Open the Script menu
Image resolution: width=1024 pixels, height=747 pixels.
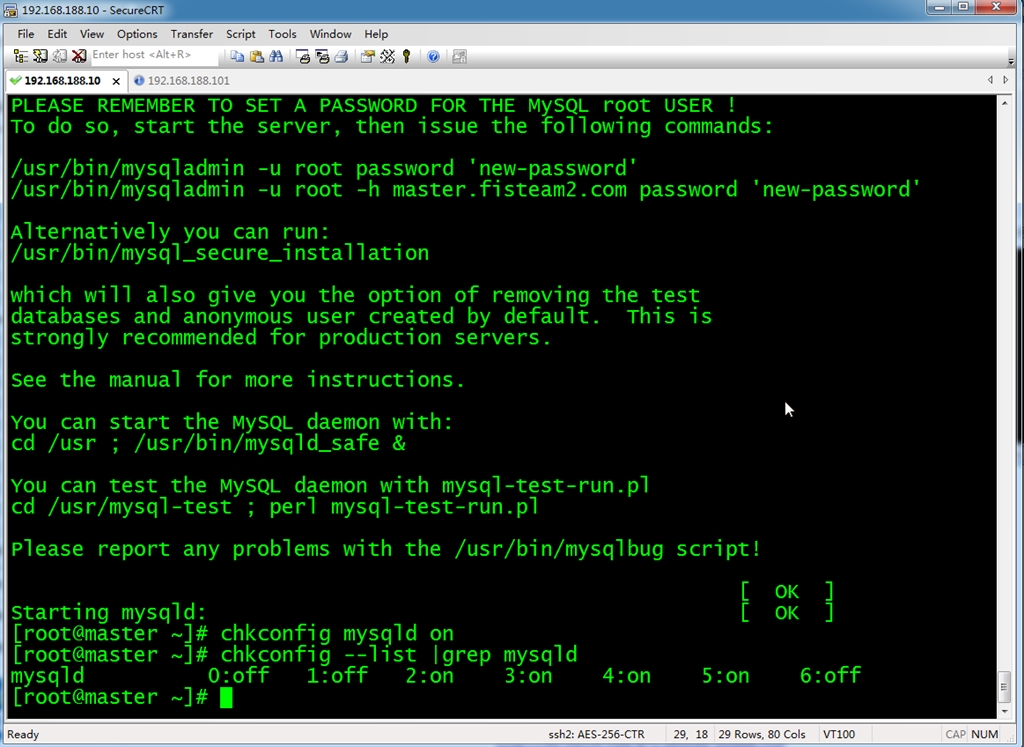point(240,34)
